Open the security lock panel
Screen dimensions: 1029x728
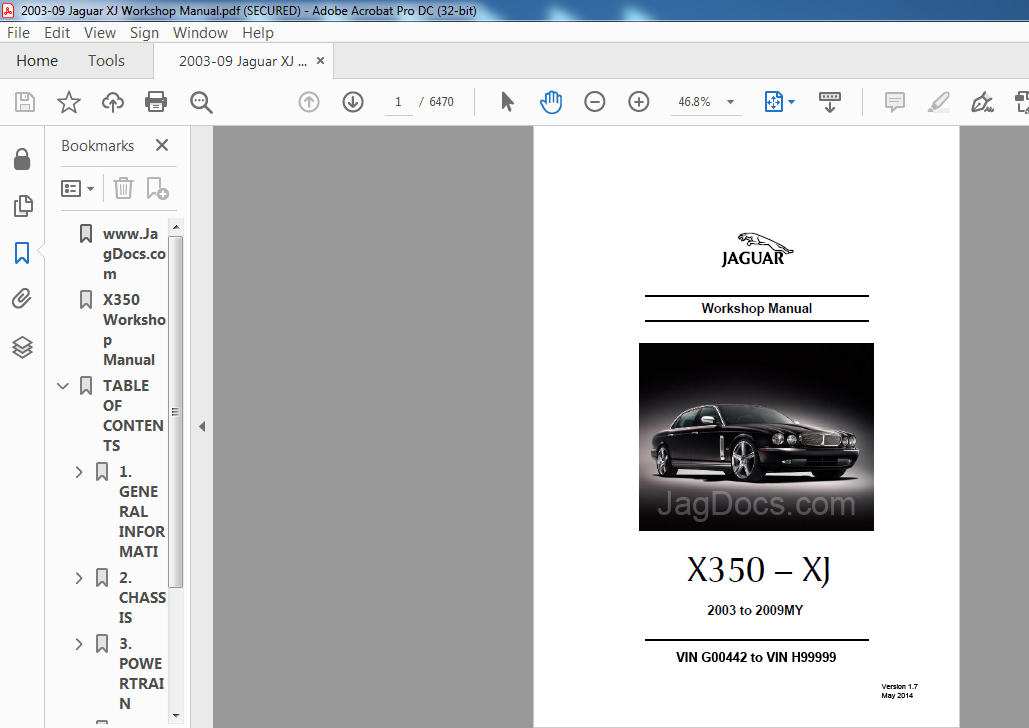tap(22, 159)
